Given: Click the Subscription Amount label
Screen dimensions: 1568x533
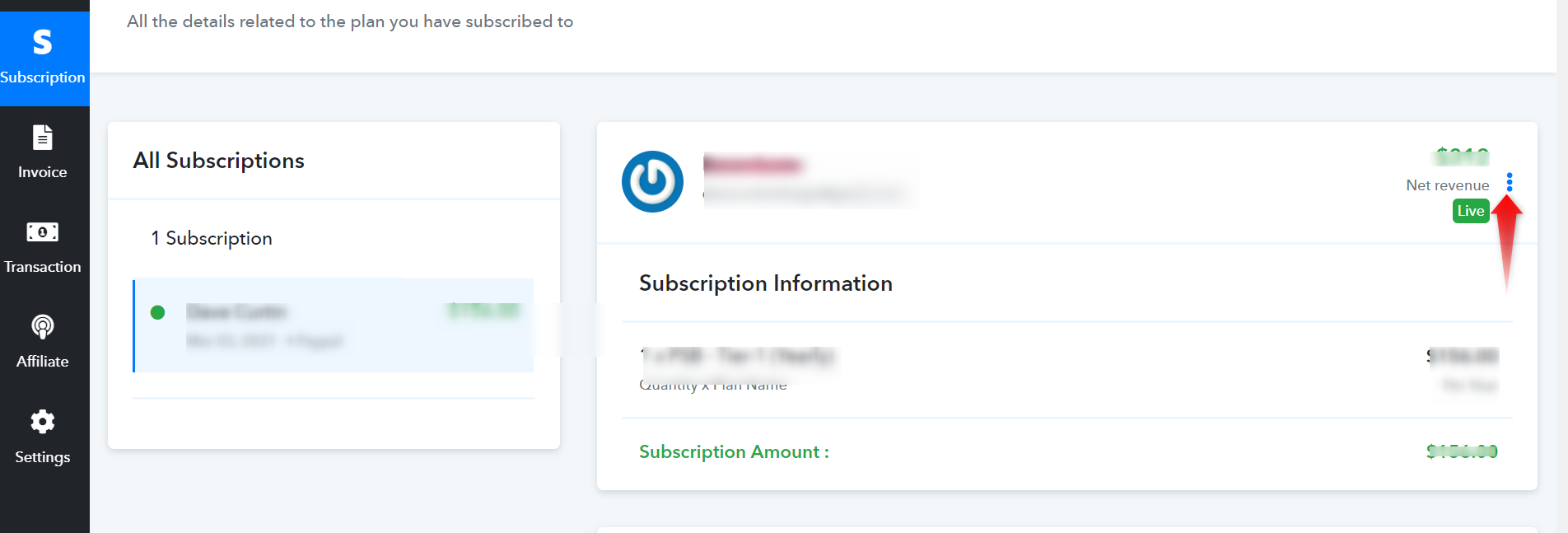Looking at the screenshot, I should click(734, 452).
